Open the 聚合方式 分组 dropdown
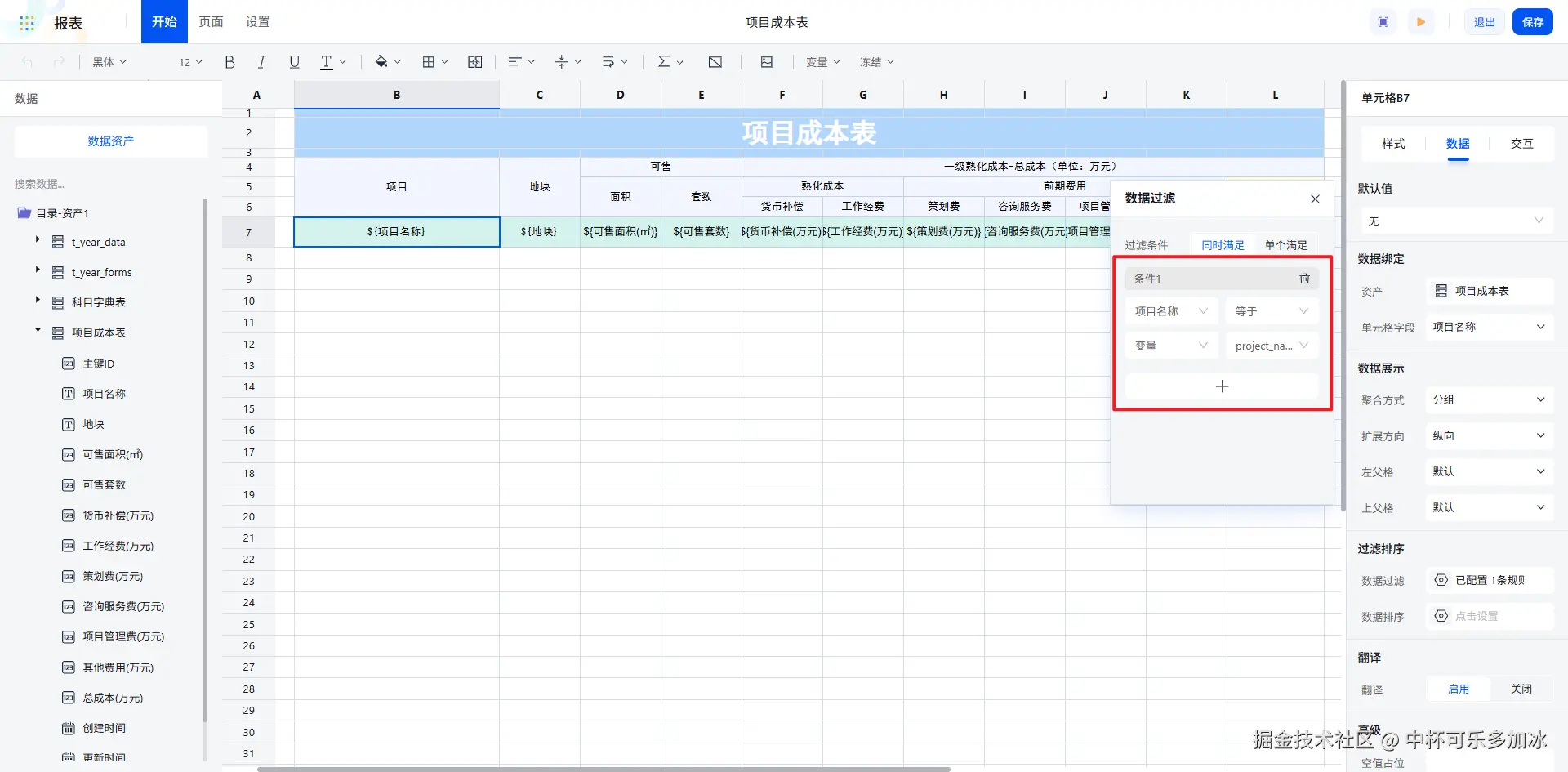The image size is (1568, 772). (x=1490, y=399)
